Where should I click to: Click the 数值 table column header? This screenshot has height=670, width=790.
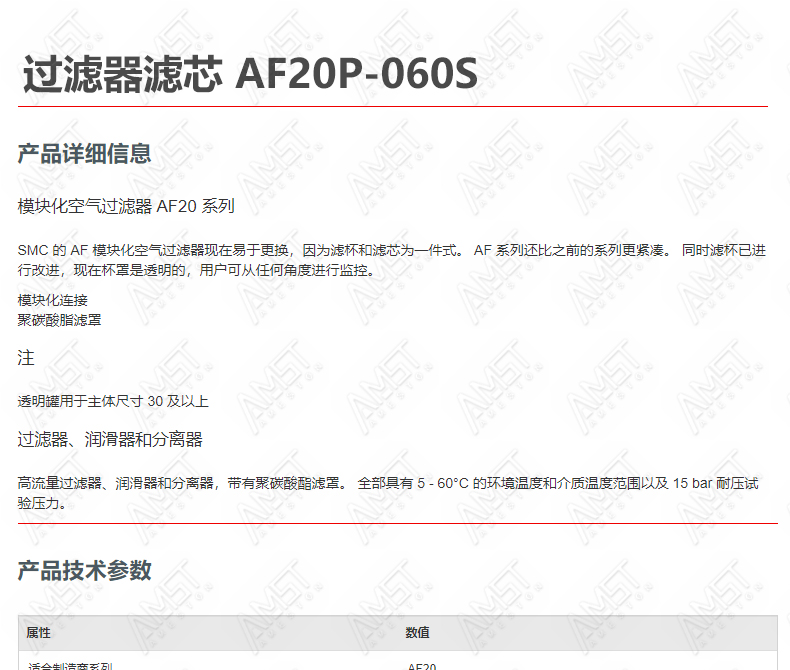click(418, 633)
